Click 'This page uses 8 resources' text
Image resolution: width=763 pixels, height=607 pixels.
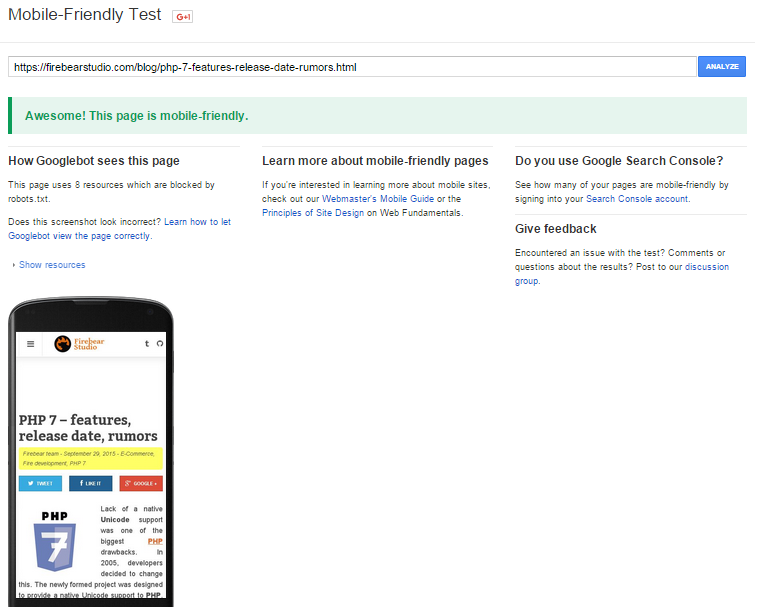(x=111, y=192)
